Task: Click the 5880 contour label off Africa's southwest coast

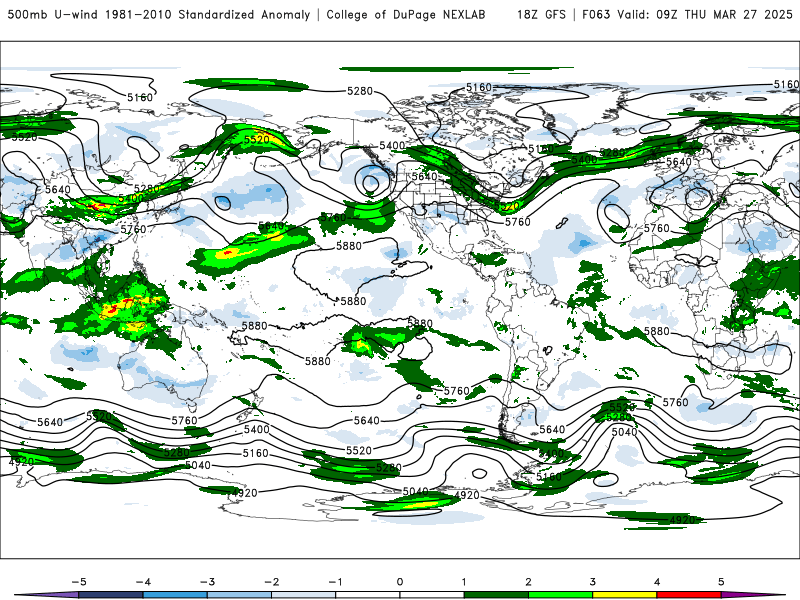Action: (657, 331)
